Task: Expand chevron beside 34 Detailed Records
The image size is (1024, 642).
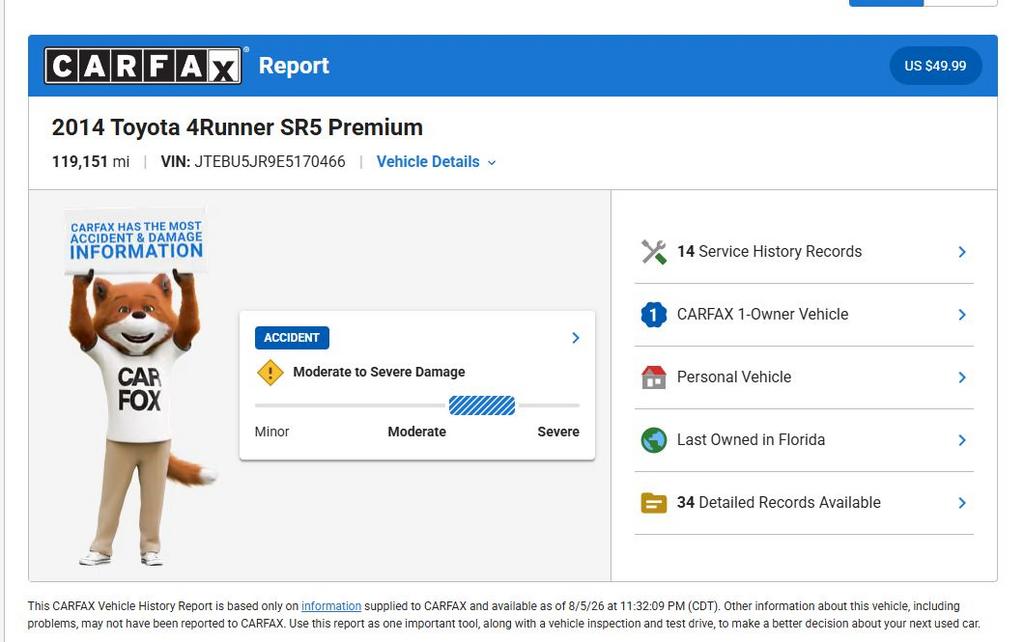Action: coord(962,503)
